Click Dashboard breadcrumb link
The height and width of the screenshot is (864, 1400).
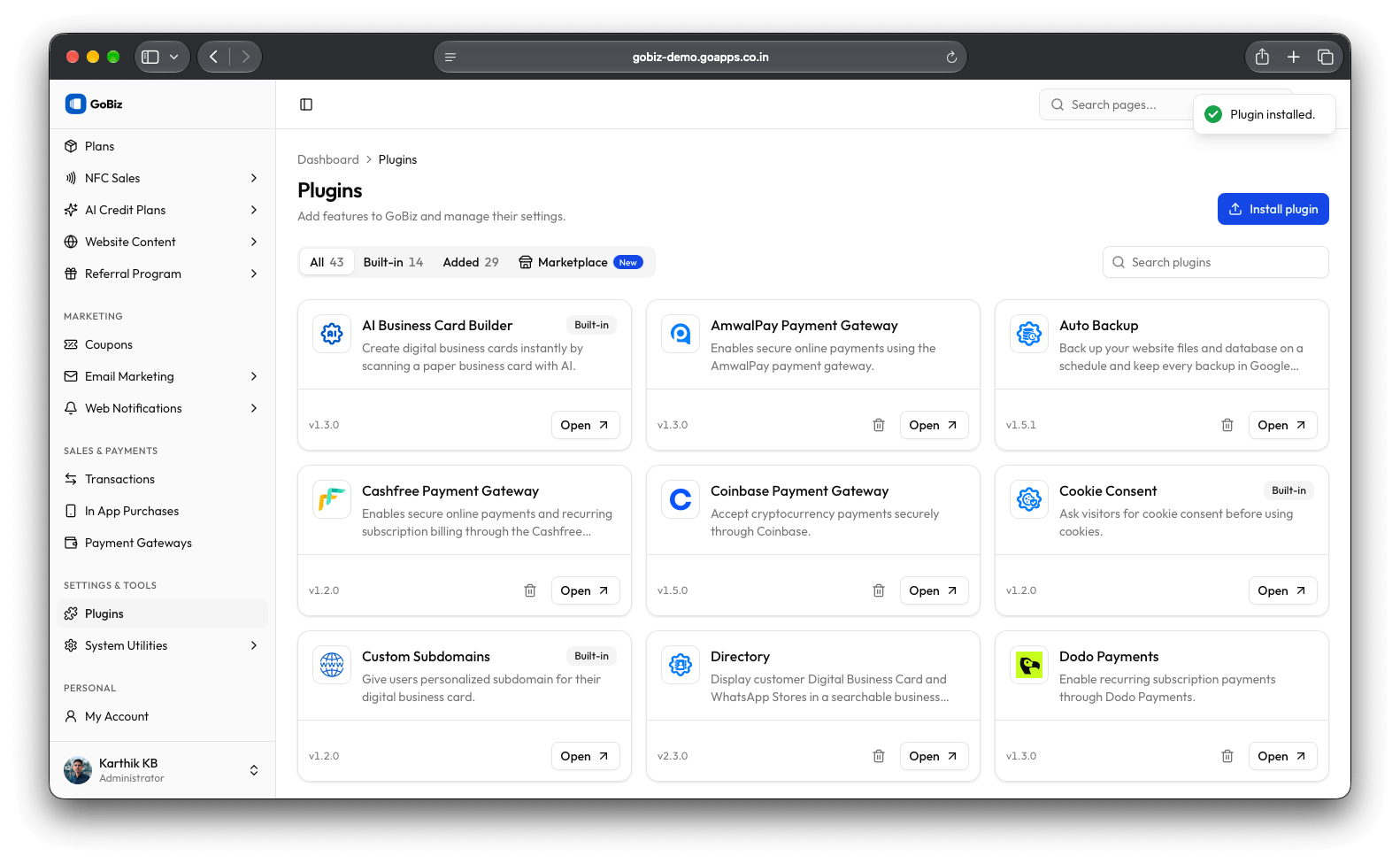pos(328,159)
